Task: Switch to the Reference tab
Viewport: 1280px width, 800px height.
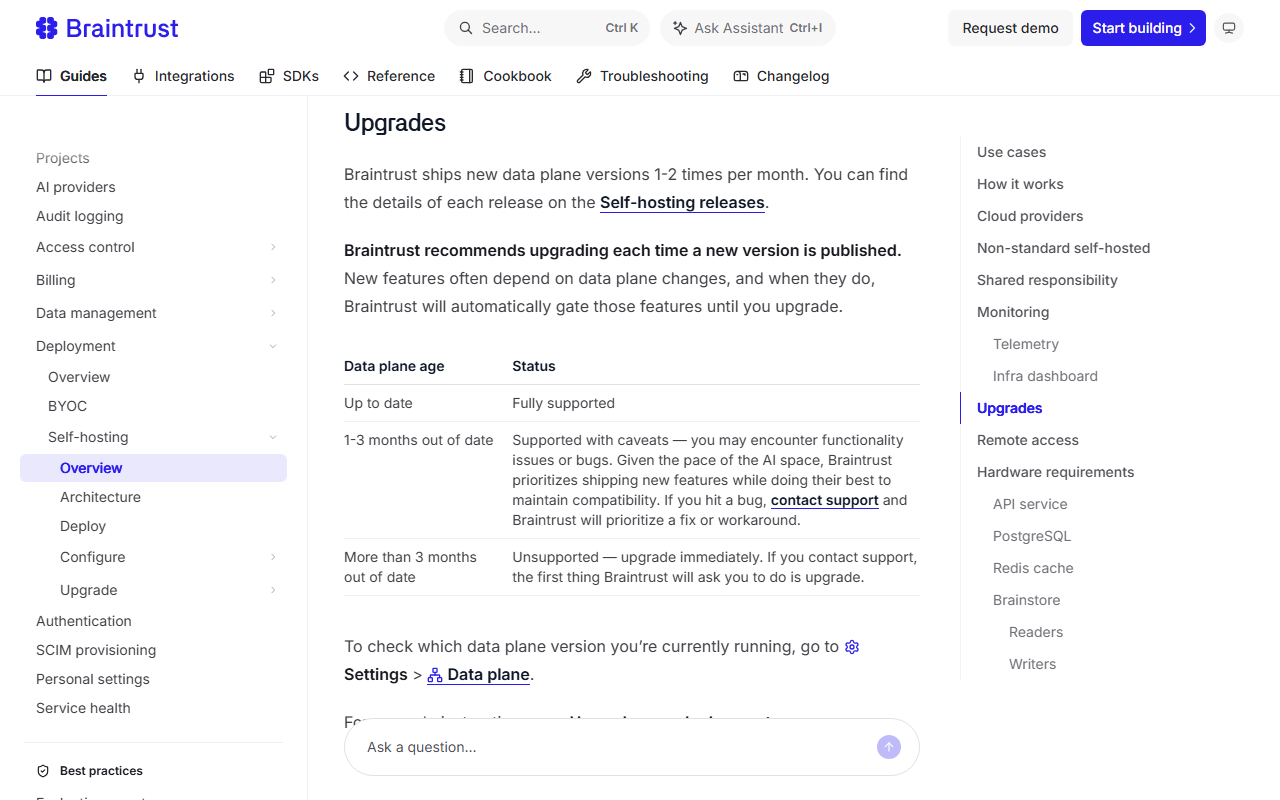Action: point(389,76)
